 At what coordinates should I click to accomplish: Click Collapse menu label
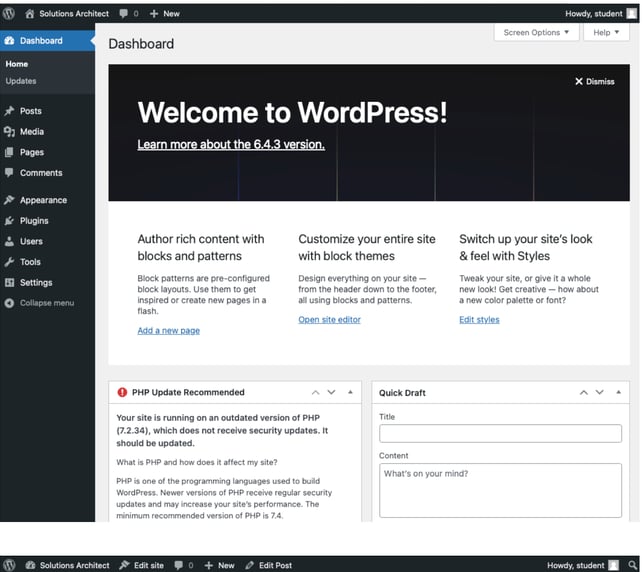click(x=47, y=303)
